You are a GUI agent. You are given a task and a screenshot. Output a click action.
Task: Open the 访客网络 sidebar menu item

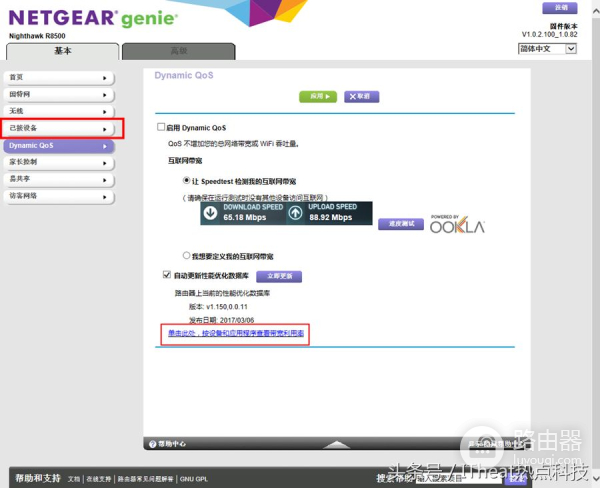click(x=59, y=196)
